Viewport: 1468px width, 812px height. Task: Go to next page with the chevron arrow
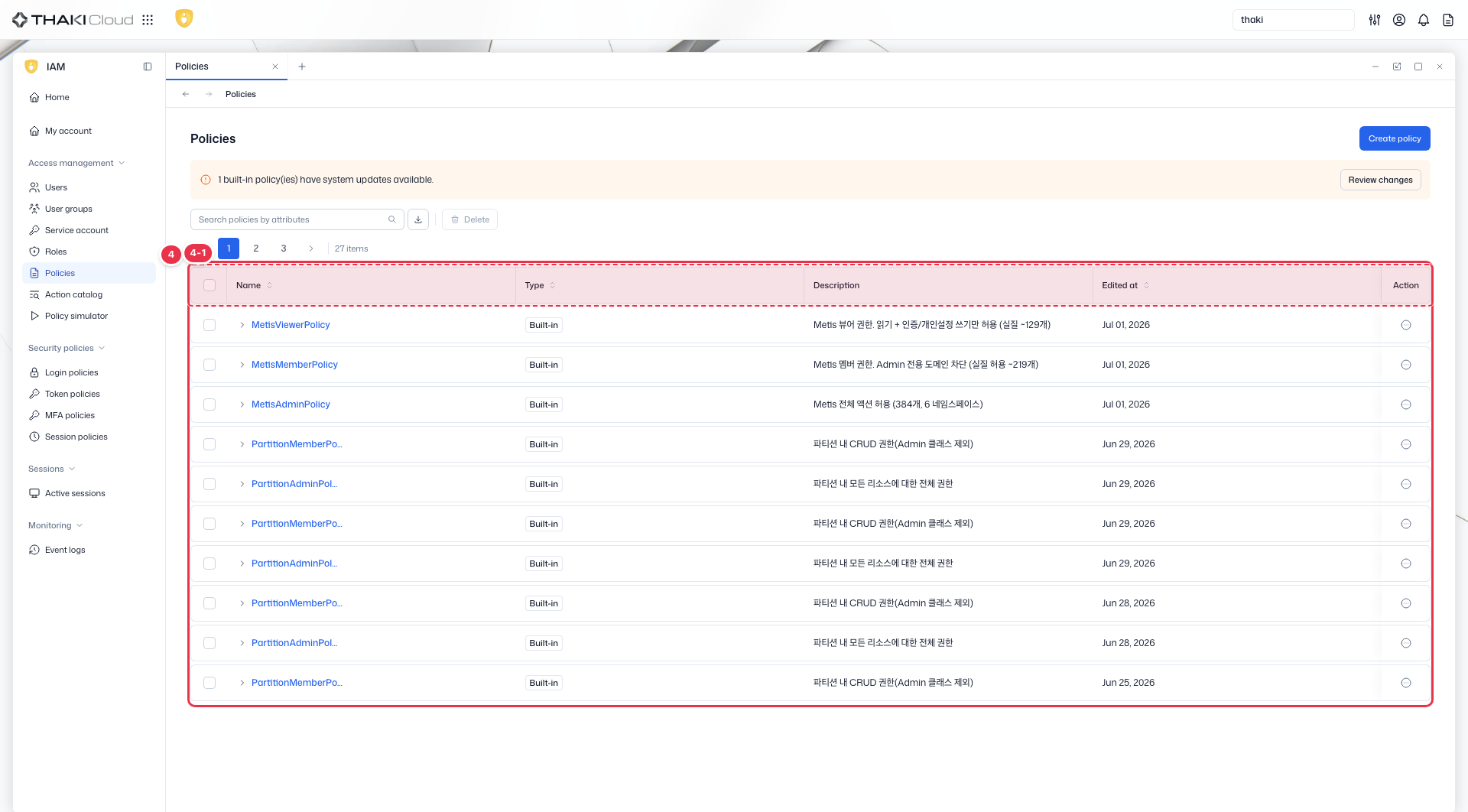click(311, 248)
